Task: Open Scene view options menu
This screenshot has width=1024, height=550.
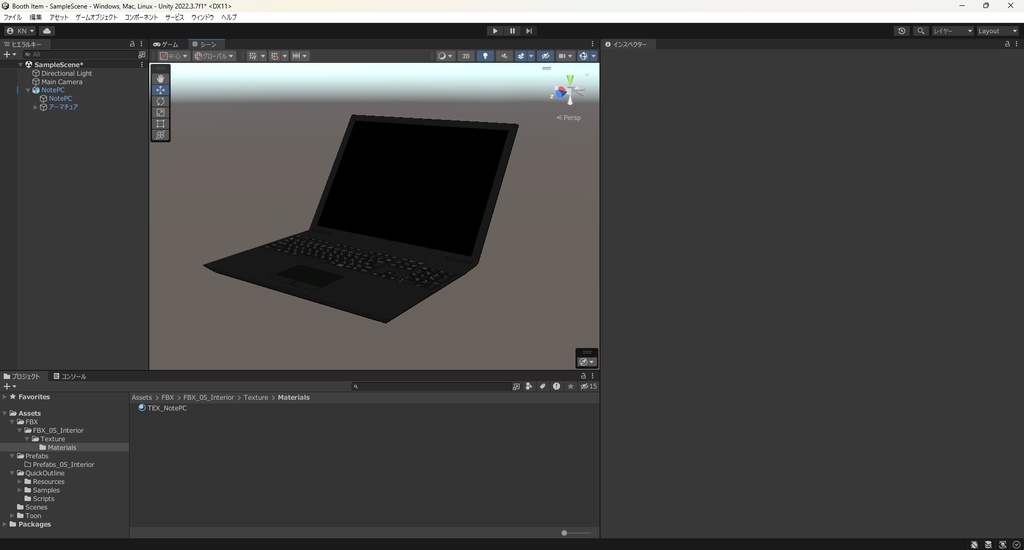Action: coord(592,44)
